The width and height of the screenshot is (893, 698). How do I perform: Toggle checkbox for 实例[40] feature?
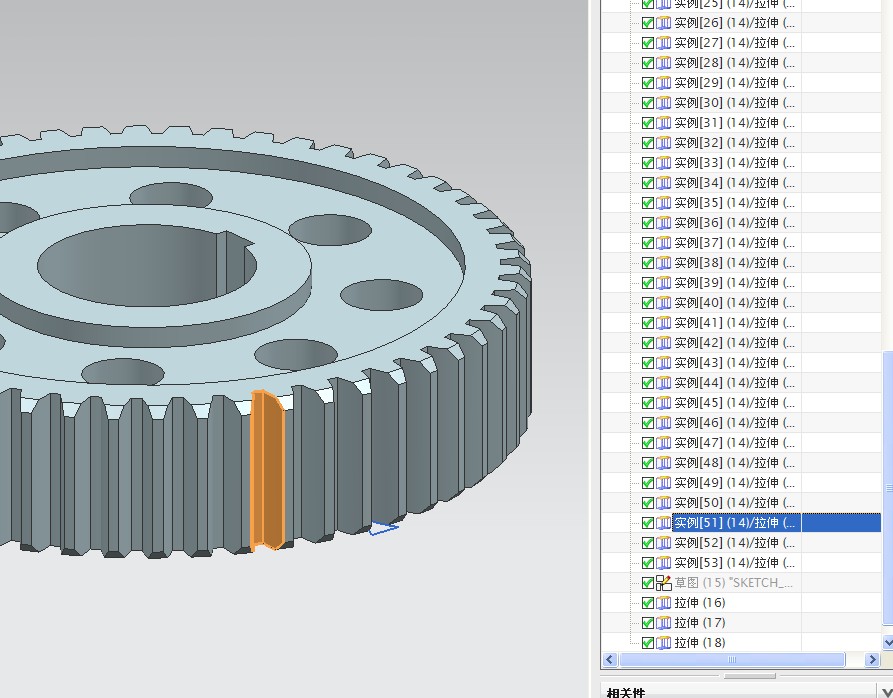pos(648,303)
